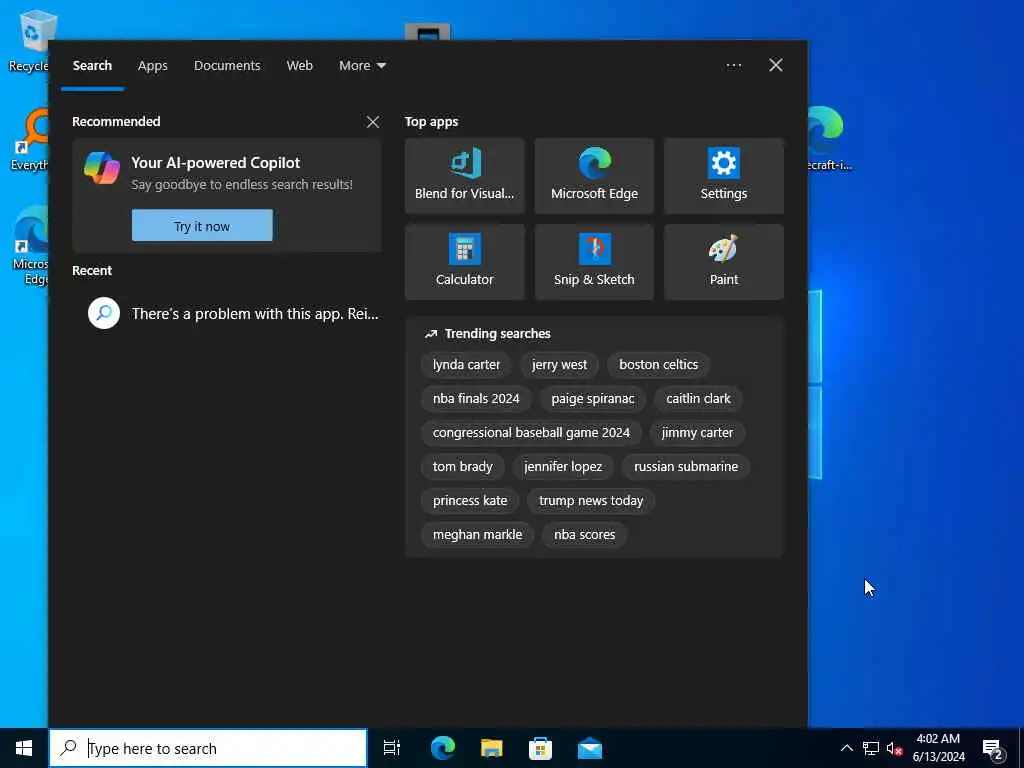Show hidden system tray icons
This screenshot has height=768, width=1024.
[846, 748]
